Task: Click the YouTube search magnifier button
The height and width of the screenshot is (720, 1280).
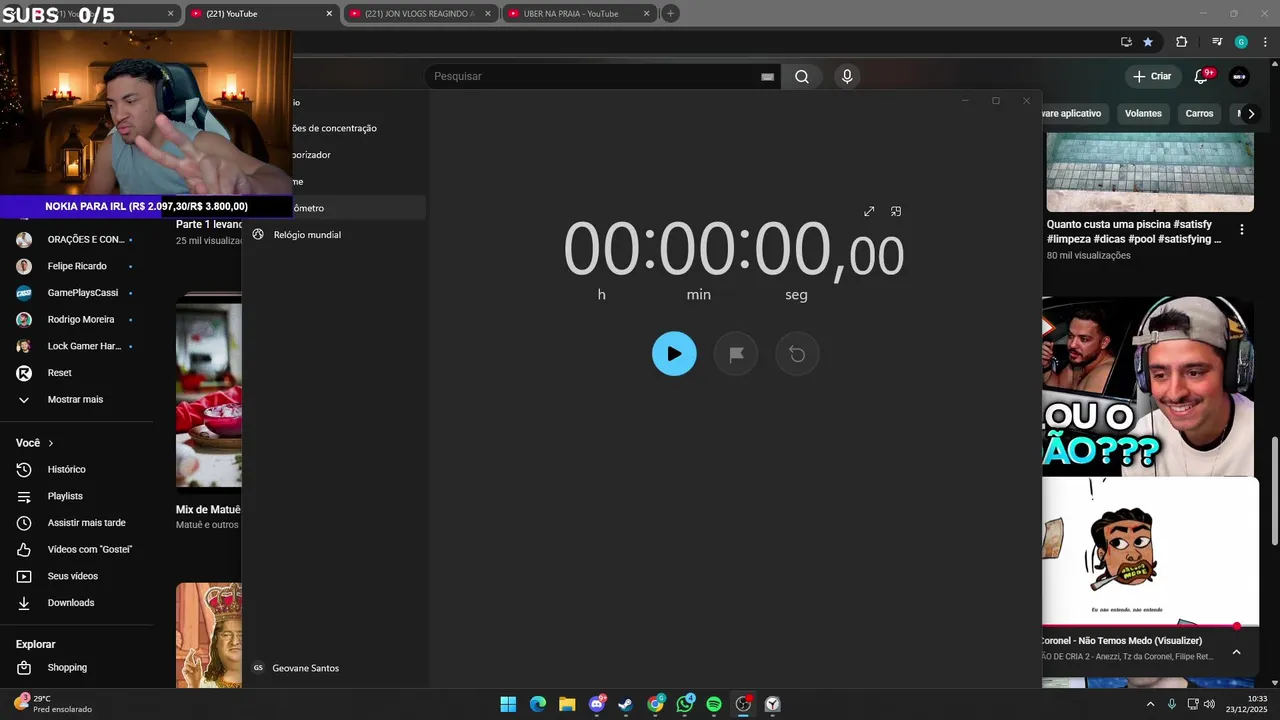Action: tap(801, 77)
